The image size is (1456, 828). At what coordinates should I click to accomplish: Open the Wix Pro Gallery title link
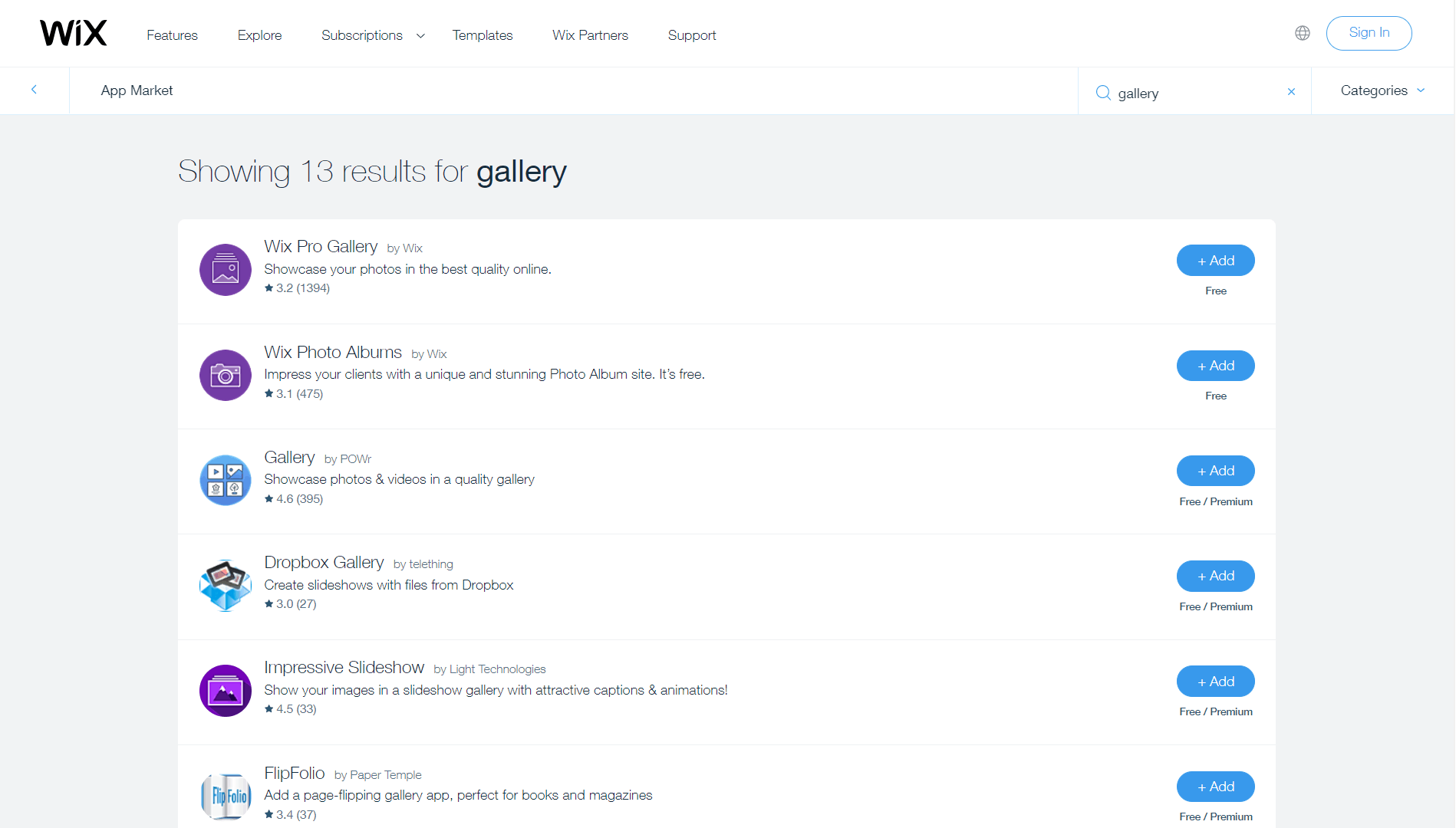click(321, 246)
